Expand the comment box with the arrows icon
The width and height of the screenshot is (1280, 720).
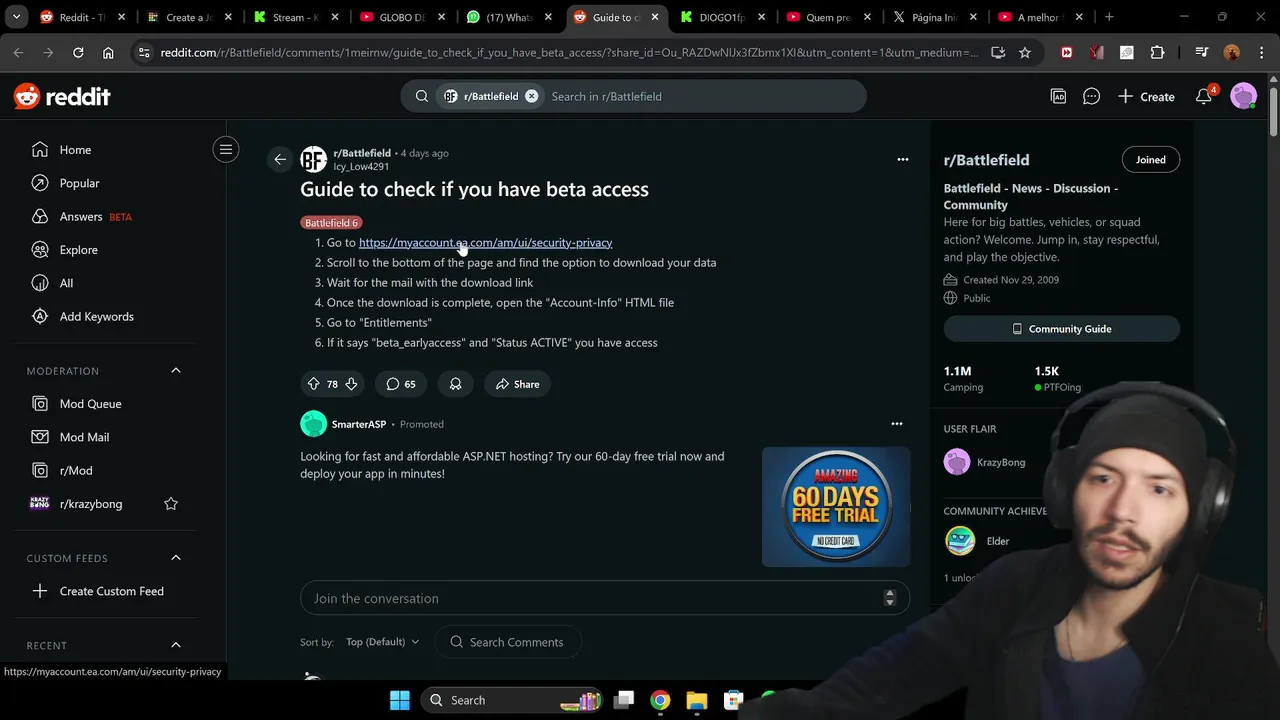[x=890, y=598]
